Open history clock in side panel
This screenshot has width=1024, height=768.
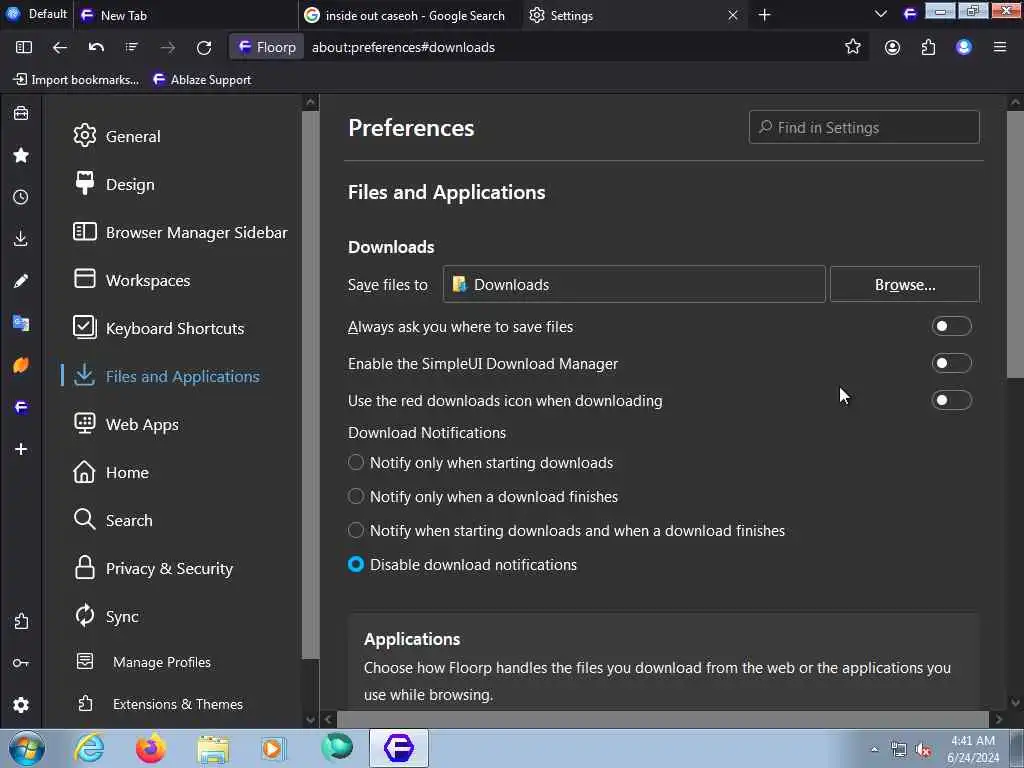[21, 197]
